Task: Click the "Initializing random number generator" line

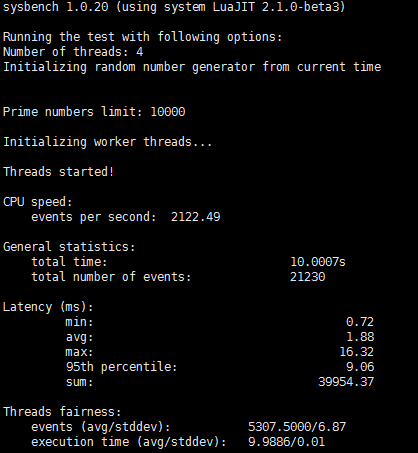Action: click(192, 67)
